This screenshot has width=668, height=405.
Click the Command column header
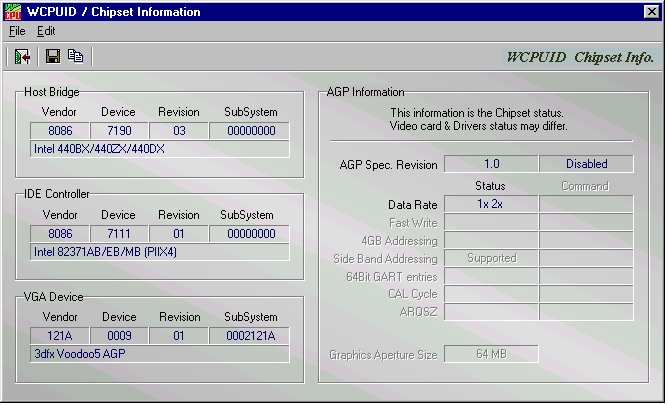(585, 186)
